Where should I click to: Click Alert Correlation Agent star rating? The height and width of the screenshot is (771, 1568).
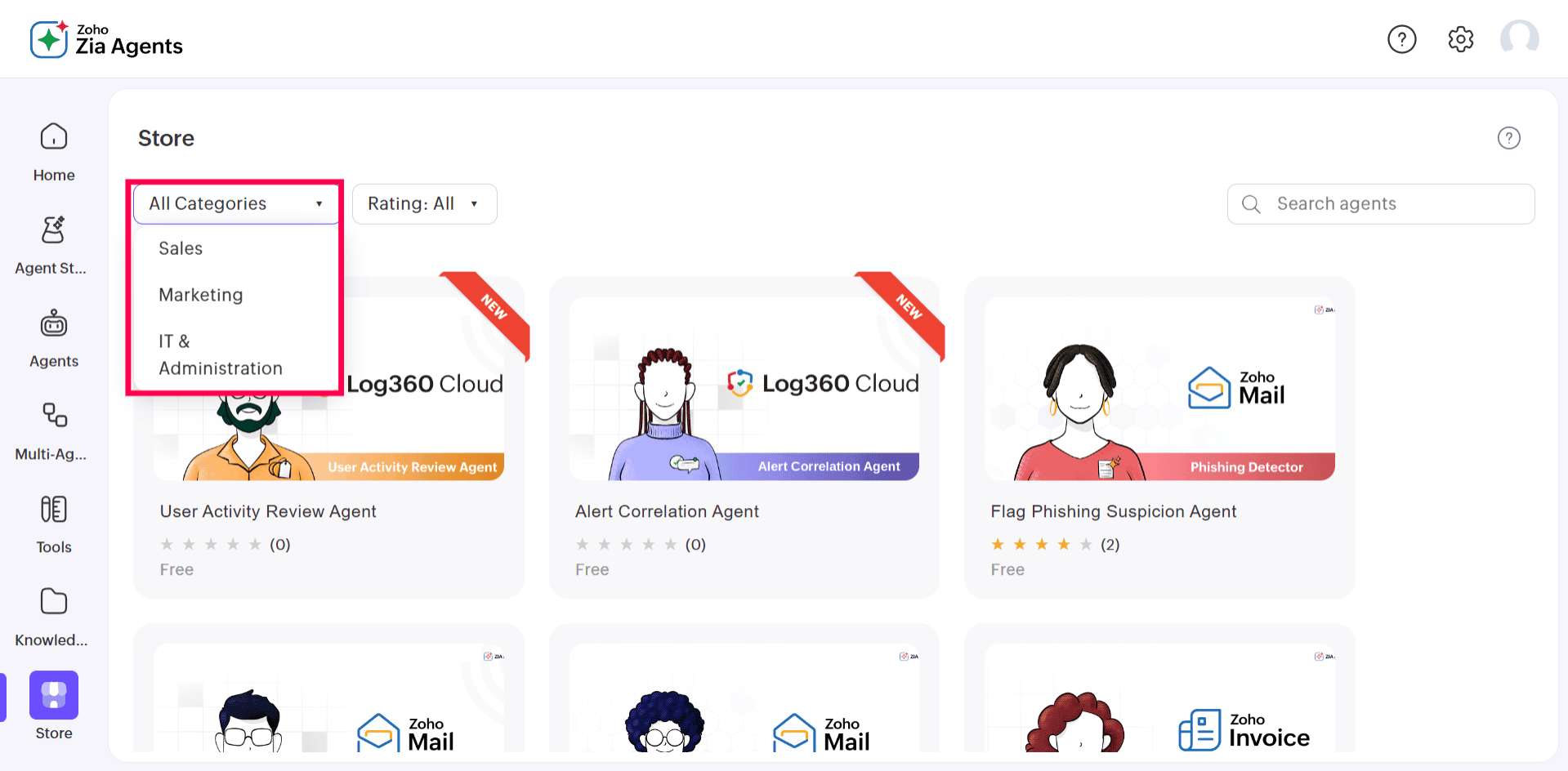point(626,545)
